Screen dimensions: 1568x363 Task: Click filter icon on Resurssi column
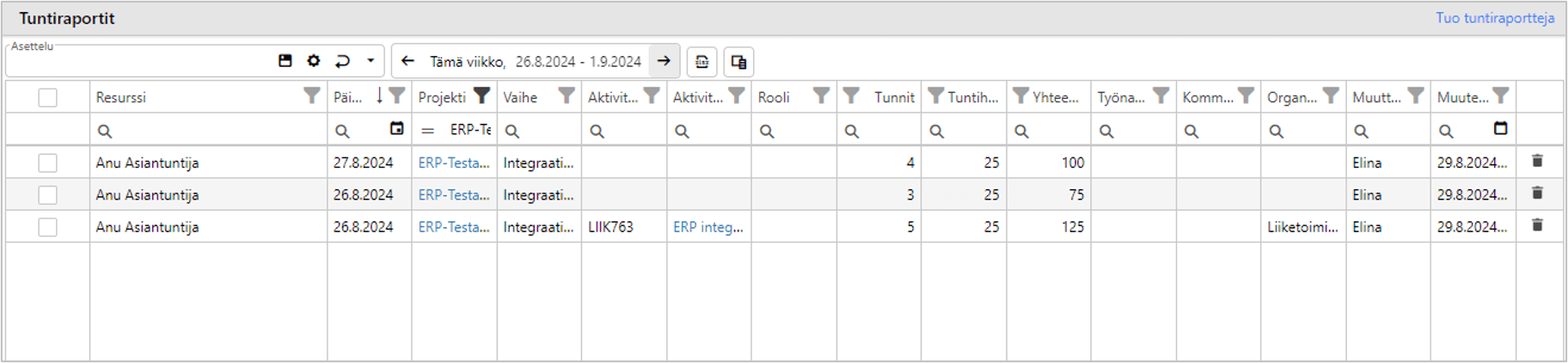(x=311, y=96)
